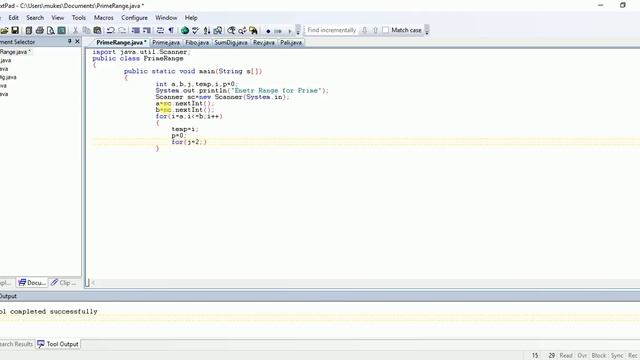Click 'completed successfully' text in Tool Output
This screenshot has width=640, height=360.
coord(53,311)
